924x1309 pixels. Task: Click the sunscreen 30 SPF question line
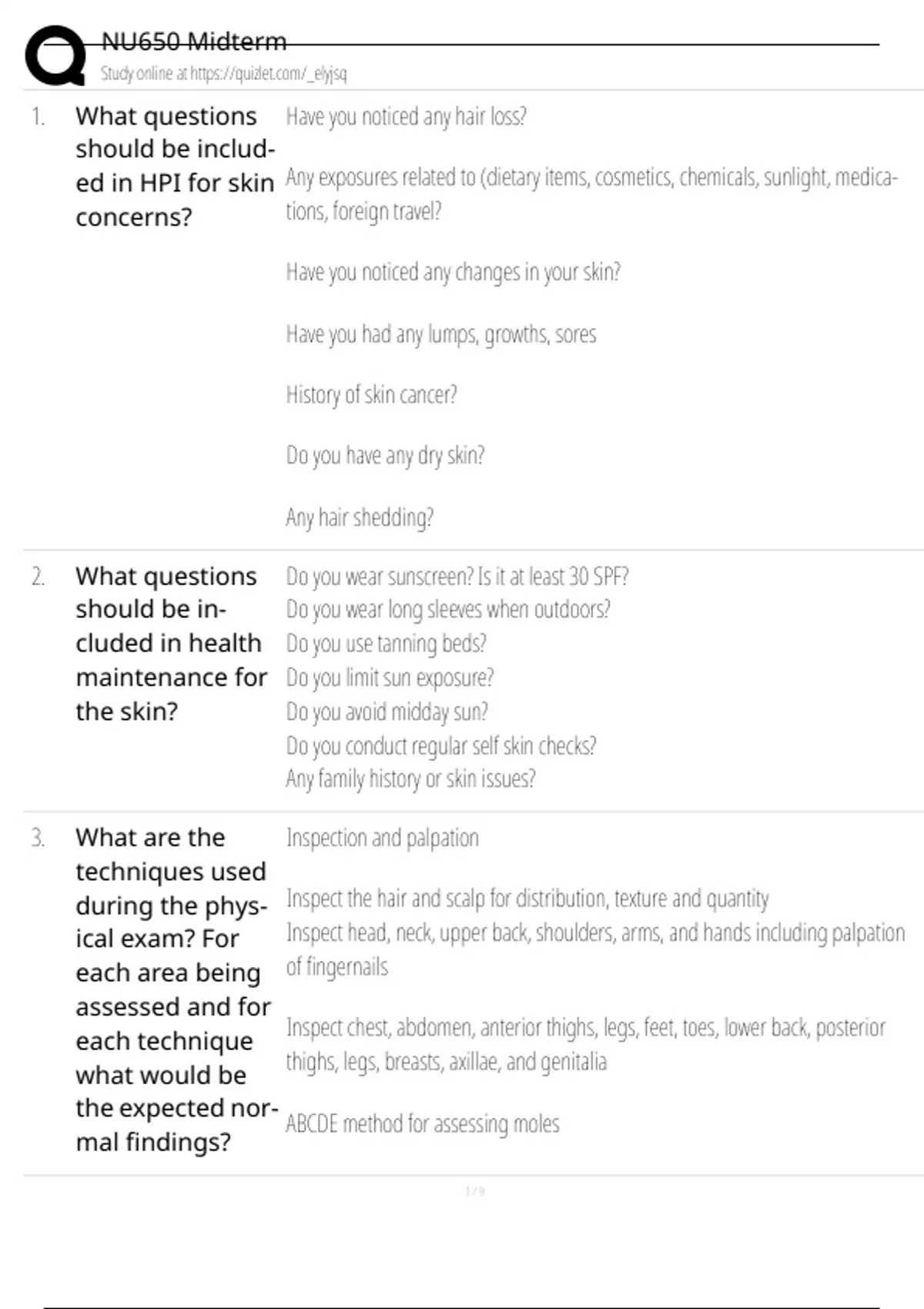(x=457, y=576)
